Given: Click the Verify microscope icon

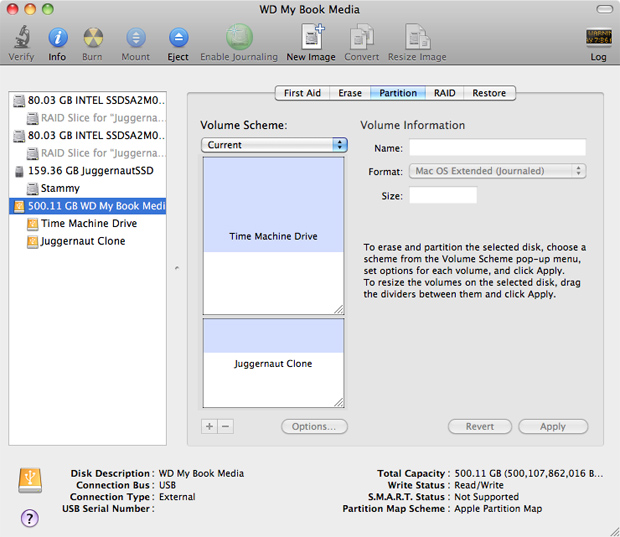Looking at the screenshot, I should pos(22,37).
